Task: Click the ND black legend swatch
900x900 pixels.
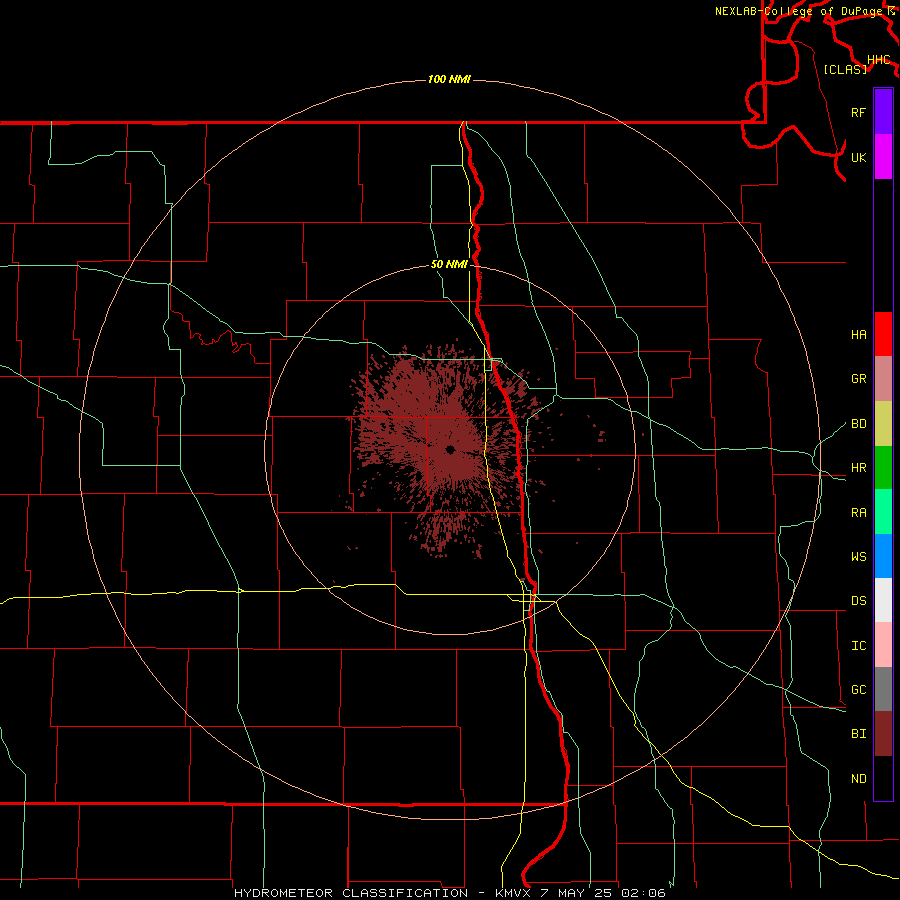Action: pyautogui.click(x=883, y=778)
